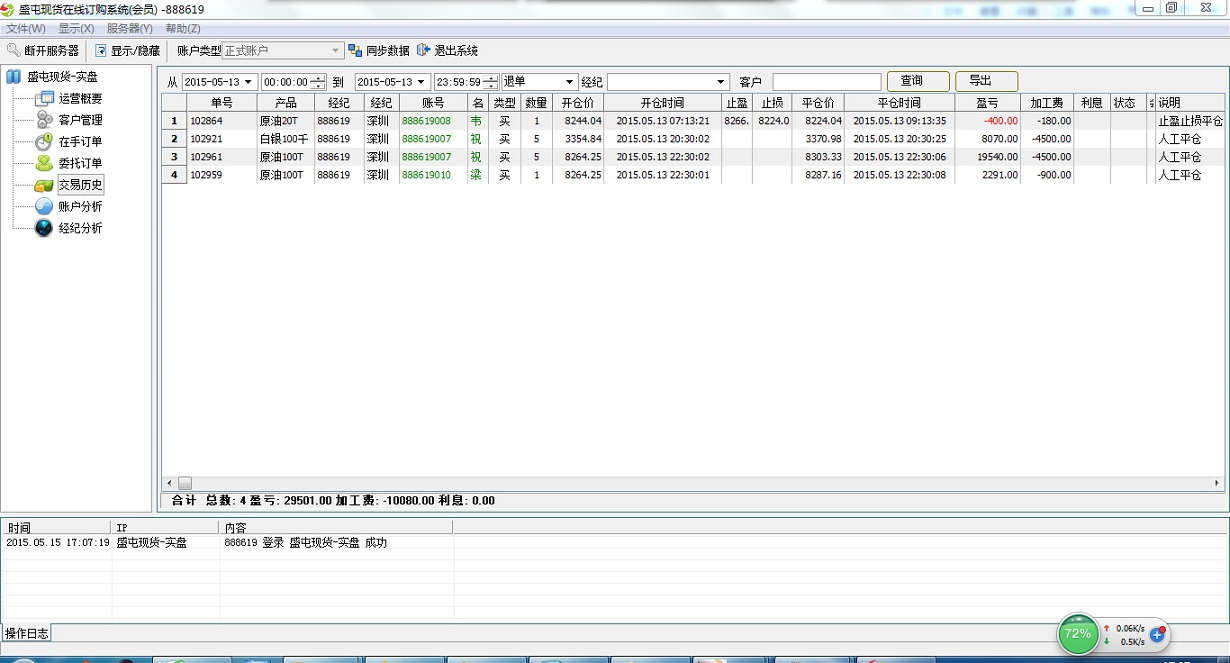
Task: Click the 白银100千 product cell
Action: click(284, 139)
